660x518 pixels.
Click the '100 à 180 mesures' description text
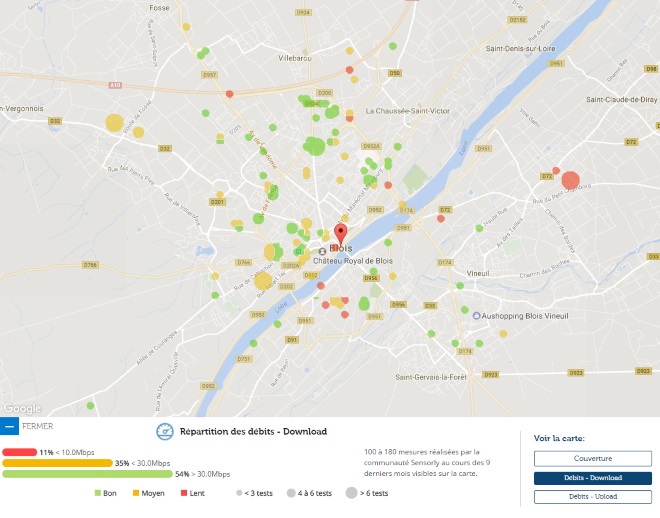427,462
